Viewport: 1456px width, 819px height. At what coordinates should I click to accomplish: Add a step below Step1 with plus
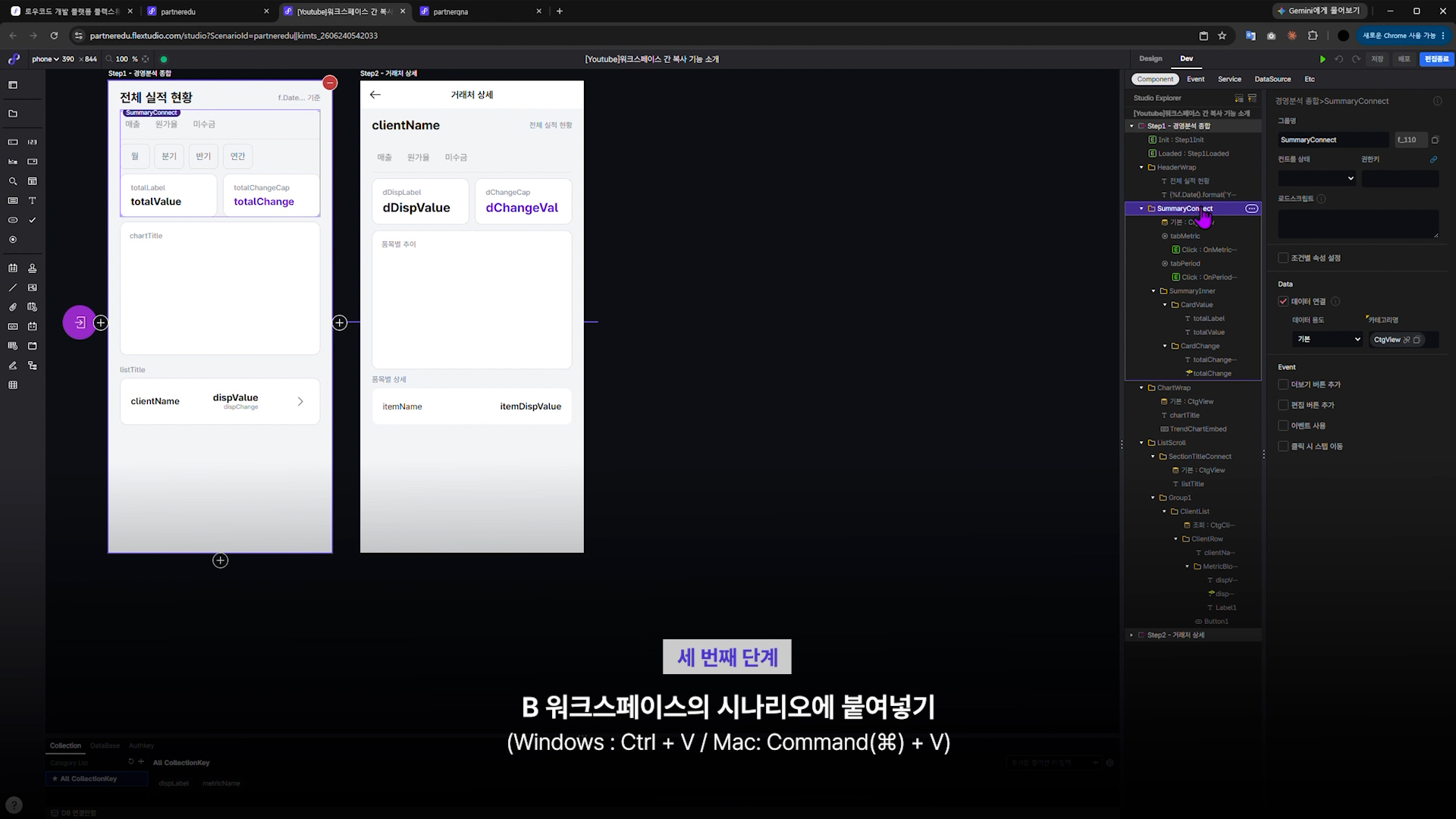click(x=220, y=560)
